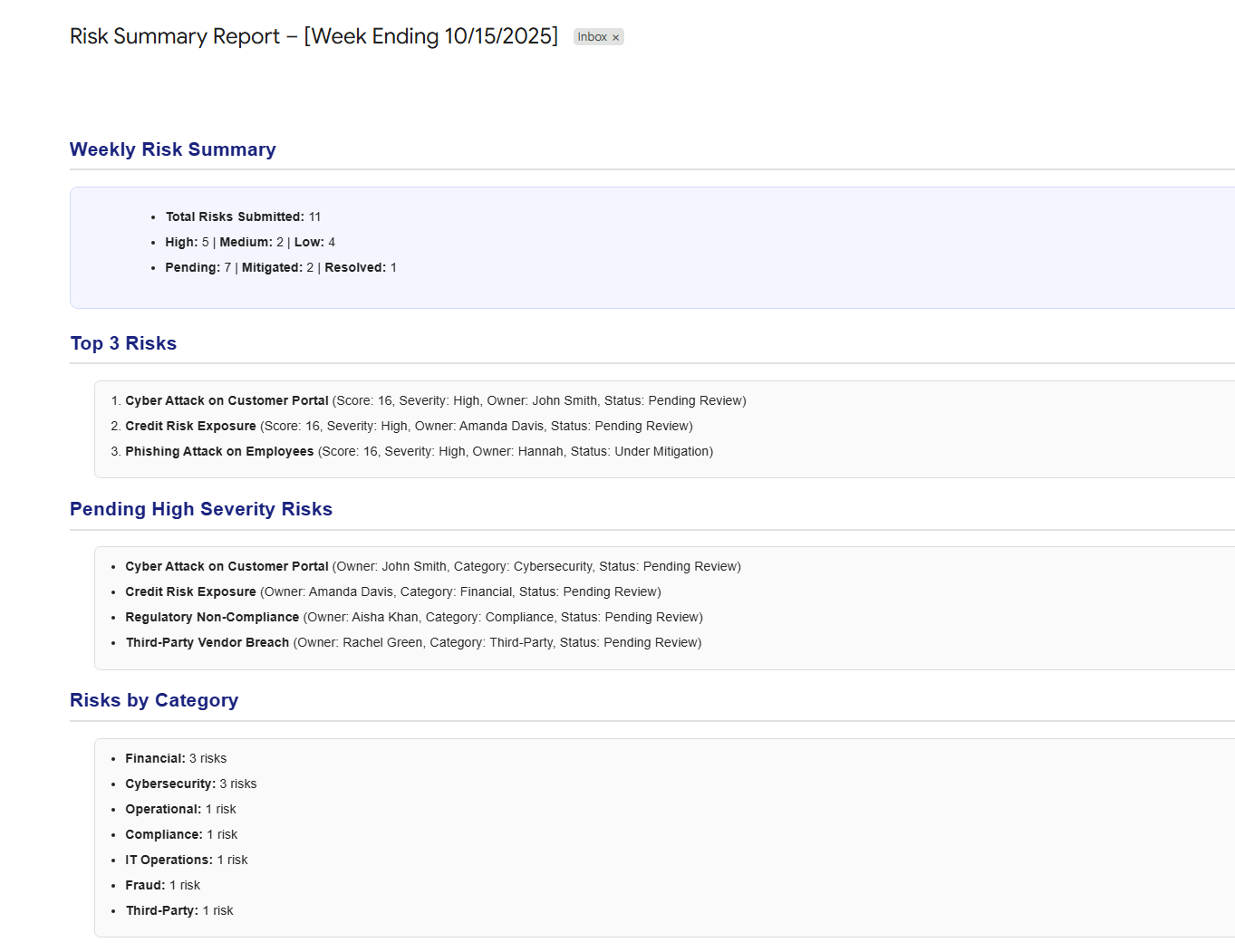This screenshot has height=952, width=1235.
Task: Select the Pending, Mitigated, Resolved counts line
Action: click(281, 267)
